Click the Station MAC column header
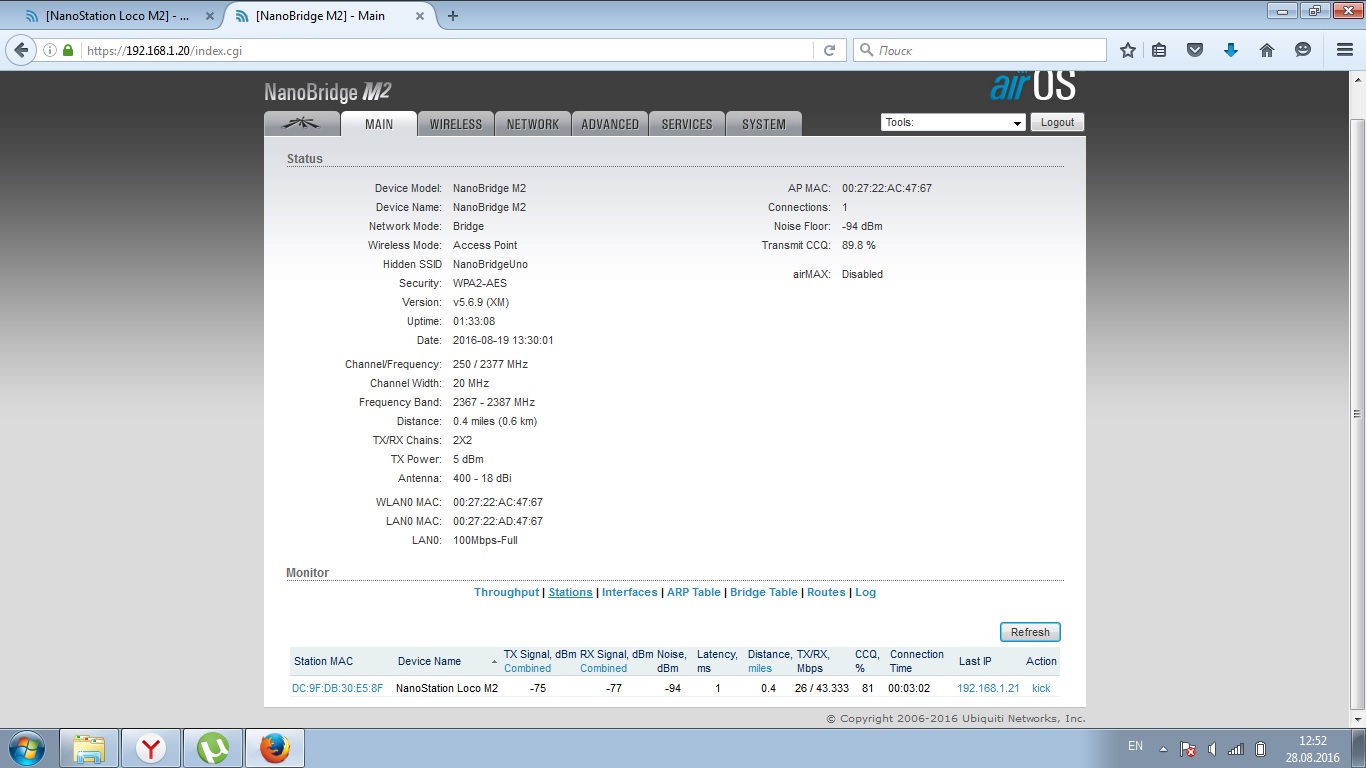This screenshot has height=768, width=1366. click(323, 661)
